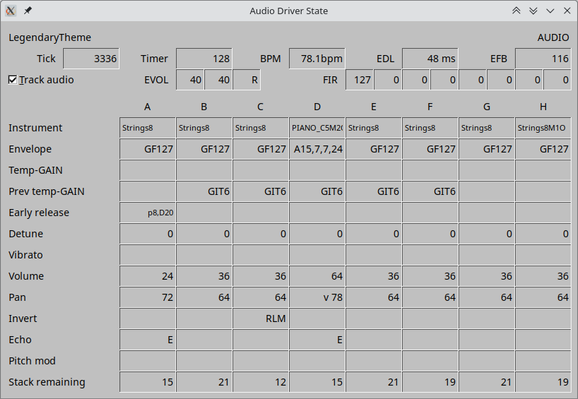Click channel C Invert cell RLM

[x=261, y=319]
